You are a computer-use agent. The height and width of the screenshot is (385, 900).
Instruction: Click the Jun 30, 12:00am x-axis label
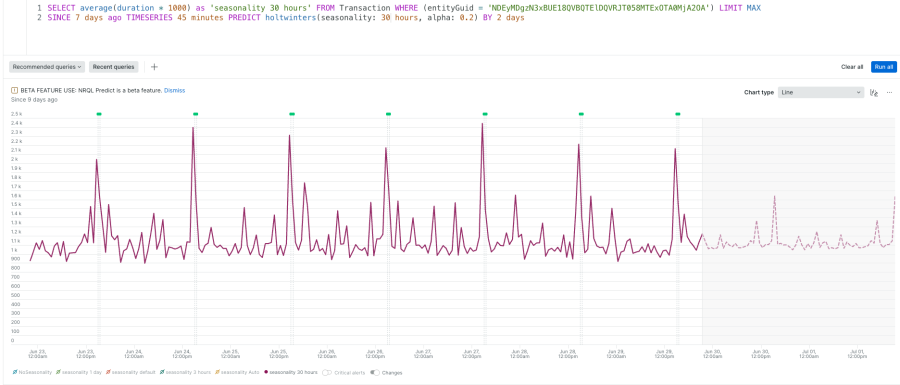[712, 353]
